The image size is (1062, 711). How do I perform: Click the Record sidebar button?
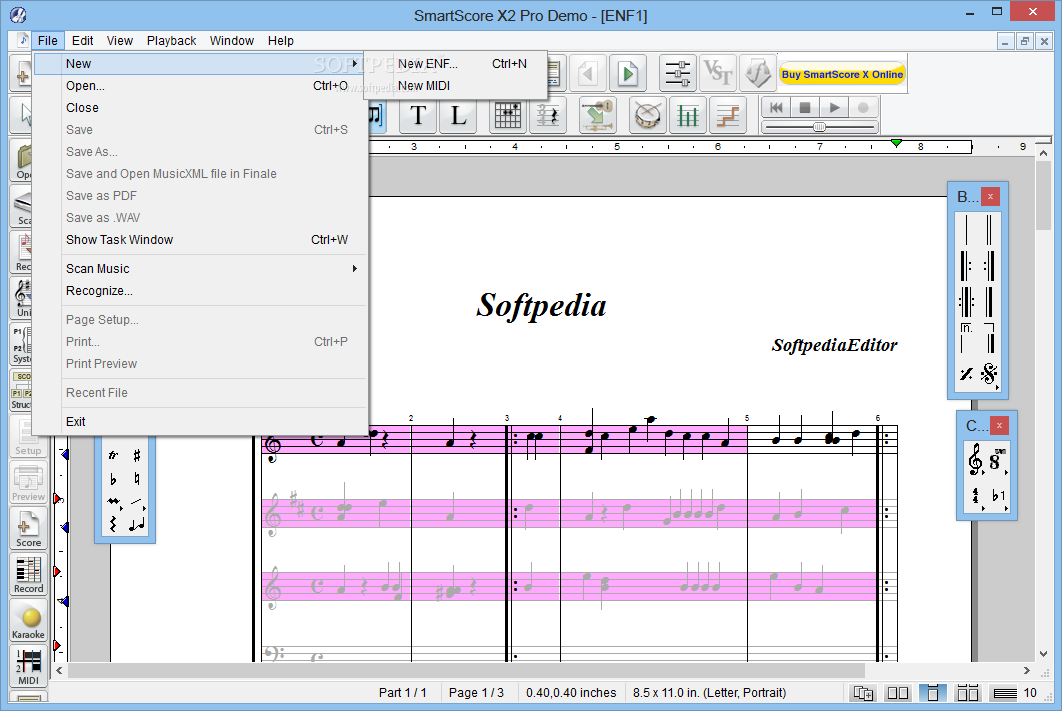[28, 576]
